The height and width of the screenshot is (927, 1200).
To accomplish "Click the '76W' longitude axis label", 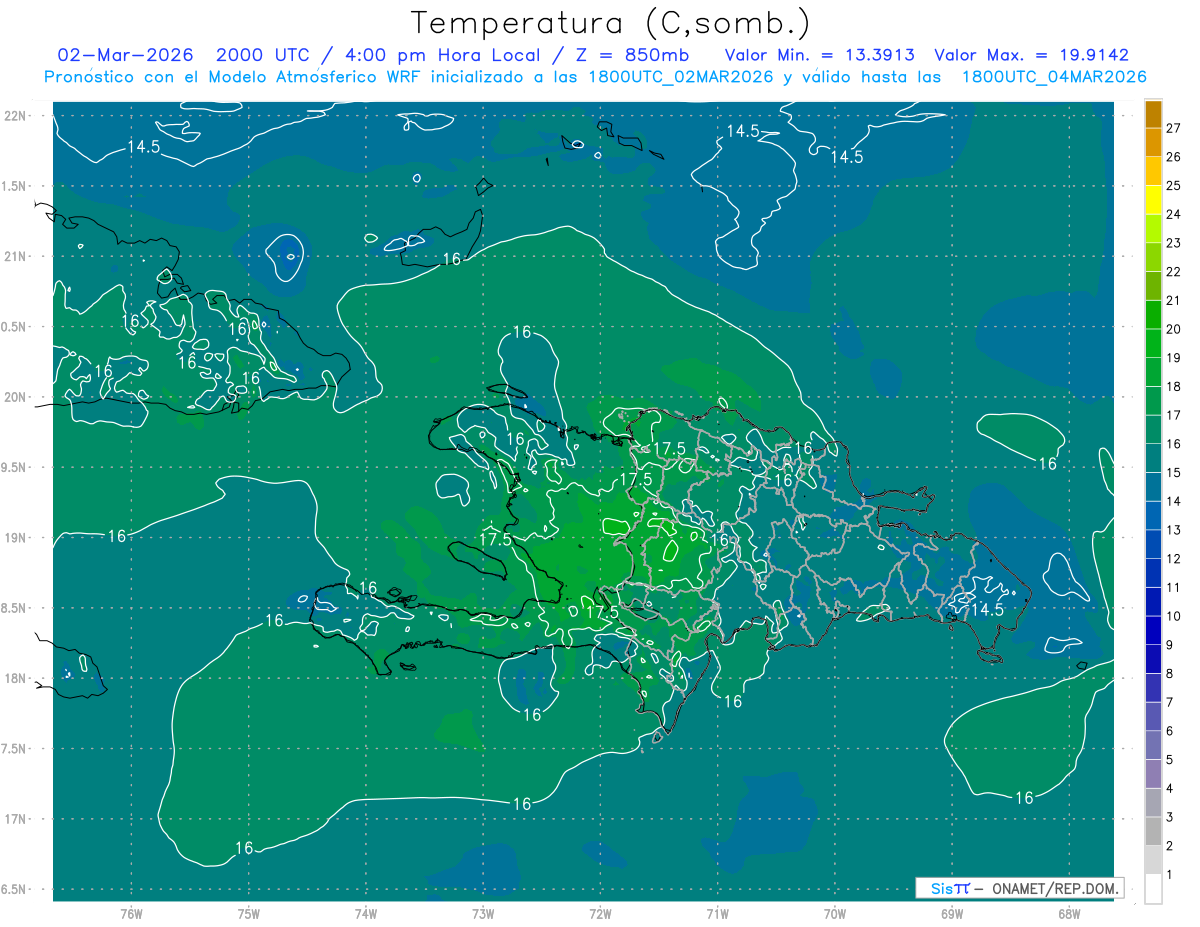I will tap(131, 913).
